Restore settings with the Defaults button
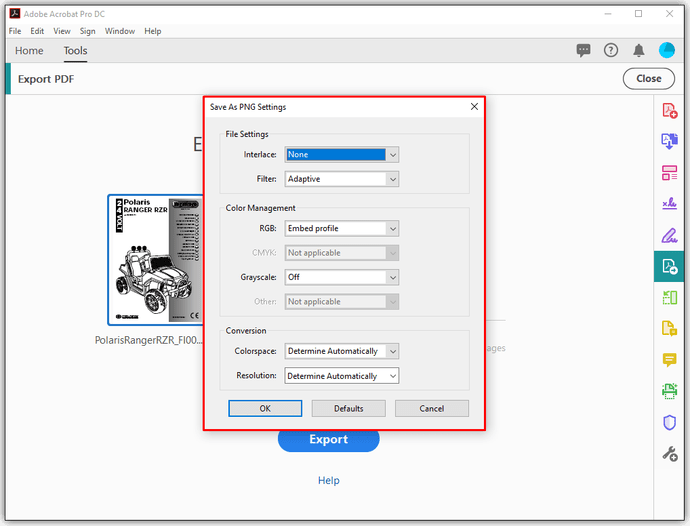Image resolution: width=690 pixels, height=526 pixels. click(349, 408)
